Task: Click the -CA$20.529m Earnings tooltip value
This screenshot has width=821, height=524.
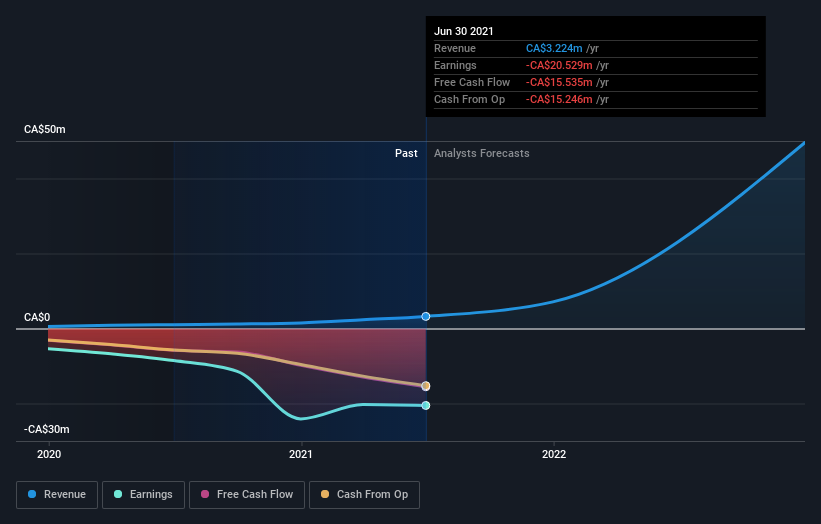Action: pos(561,65)
